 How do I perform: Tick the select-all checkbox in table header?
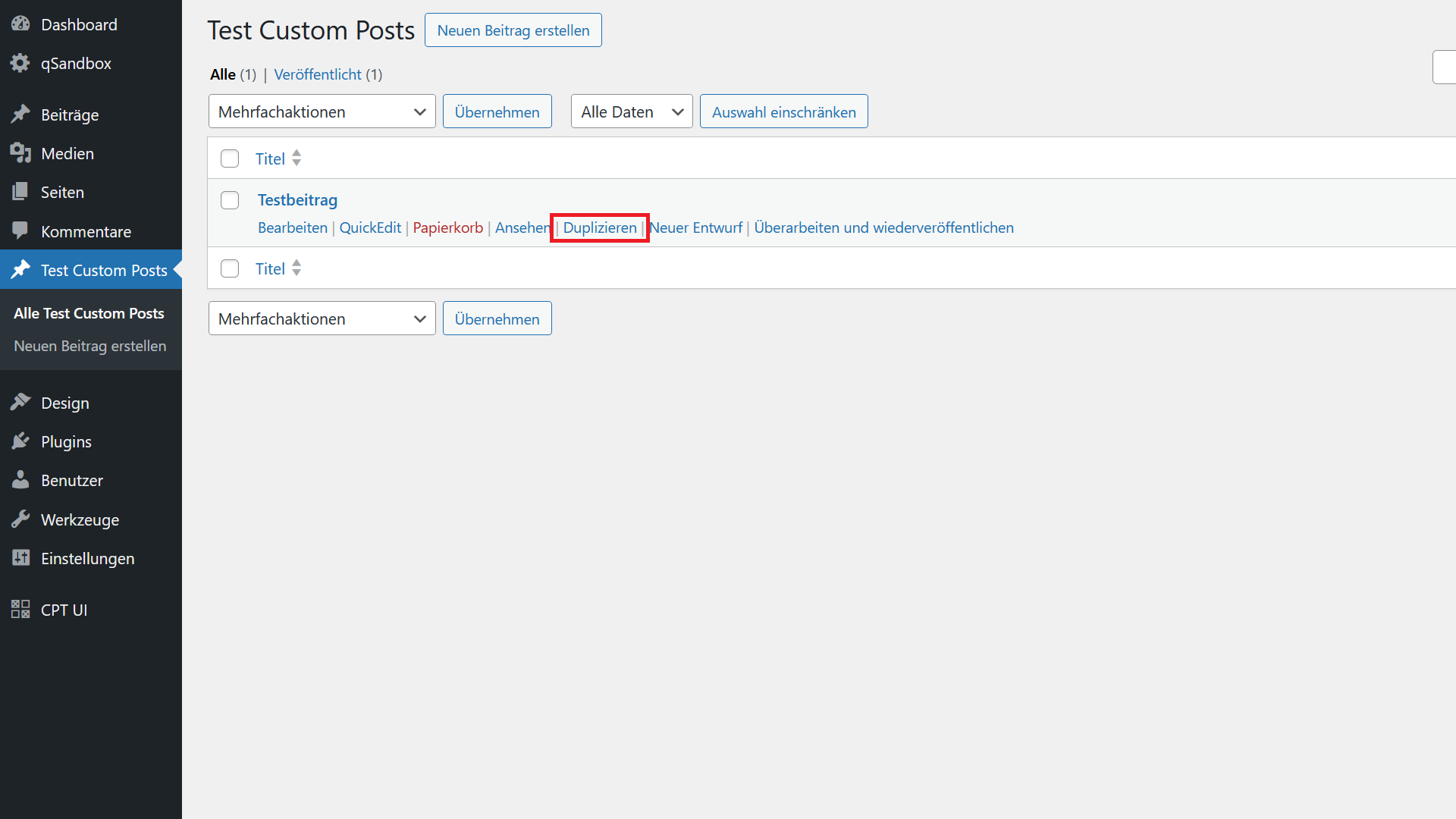[230, 158]
